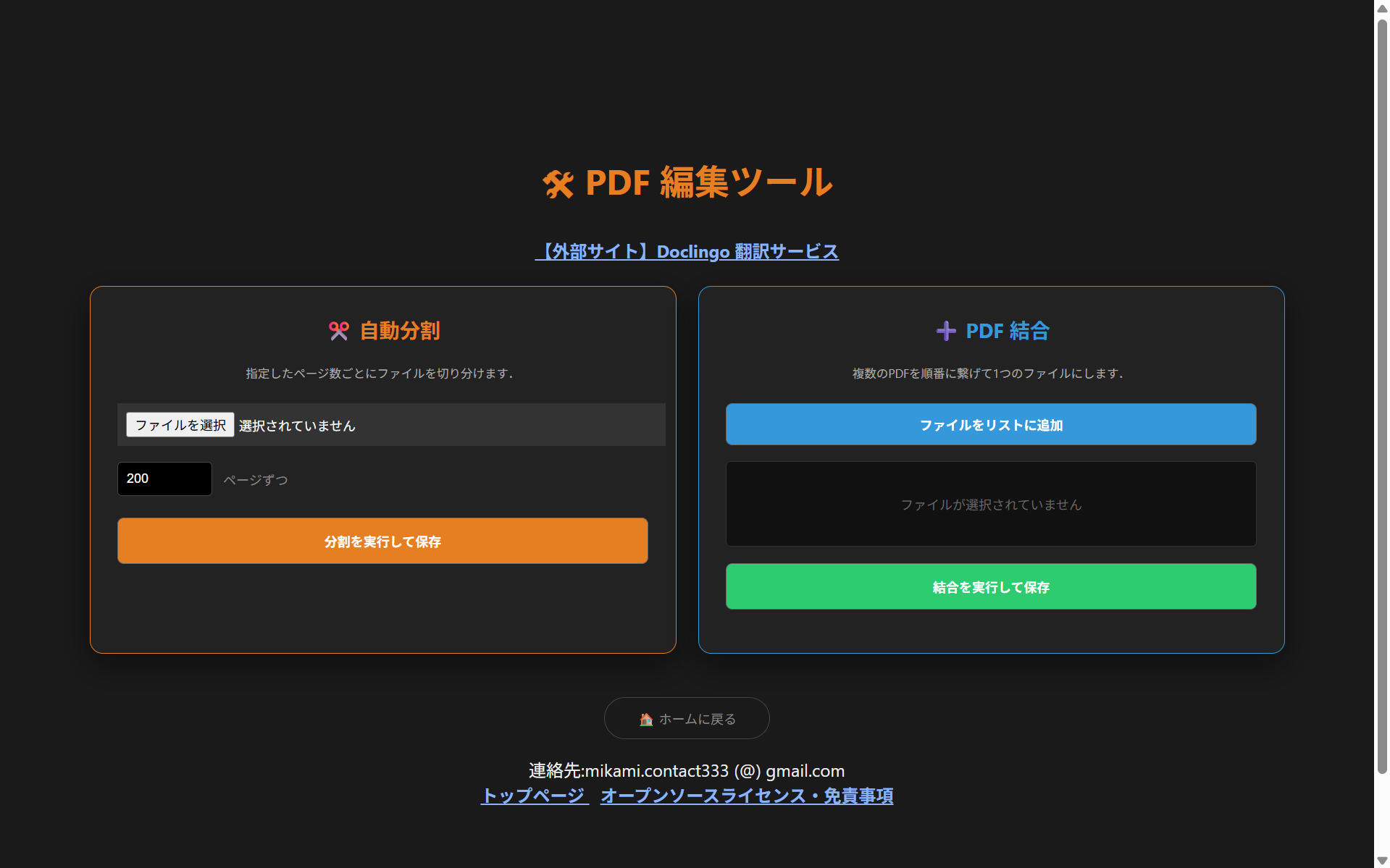Open the トップページ footer link

click(x=535, y=796)
